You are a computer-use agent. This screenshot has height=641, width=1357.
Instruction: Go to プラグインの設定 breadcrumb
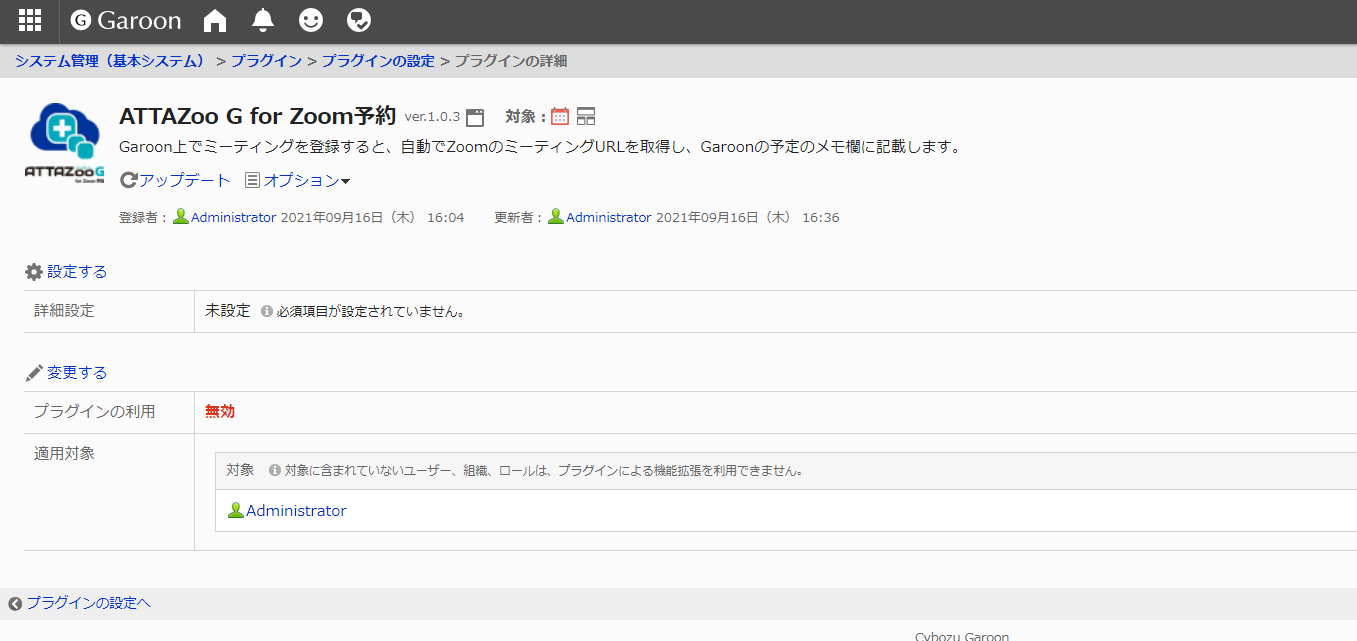378,61
